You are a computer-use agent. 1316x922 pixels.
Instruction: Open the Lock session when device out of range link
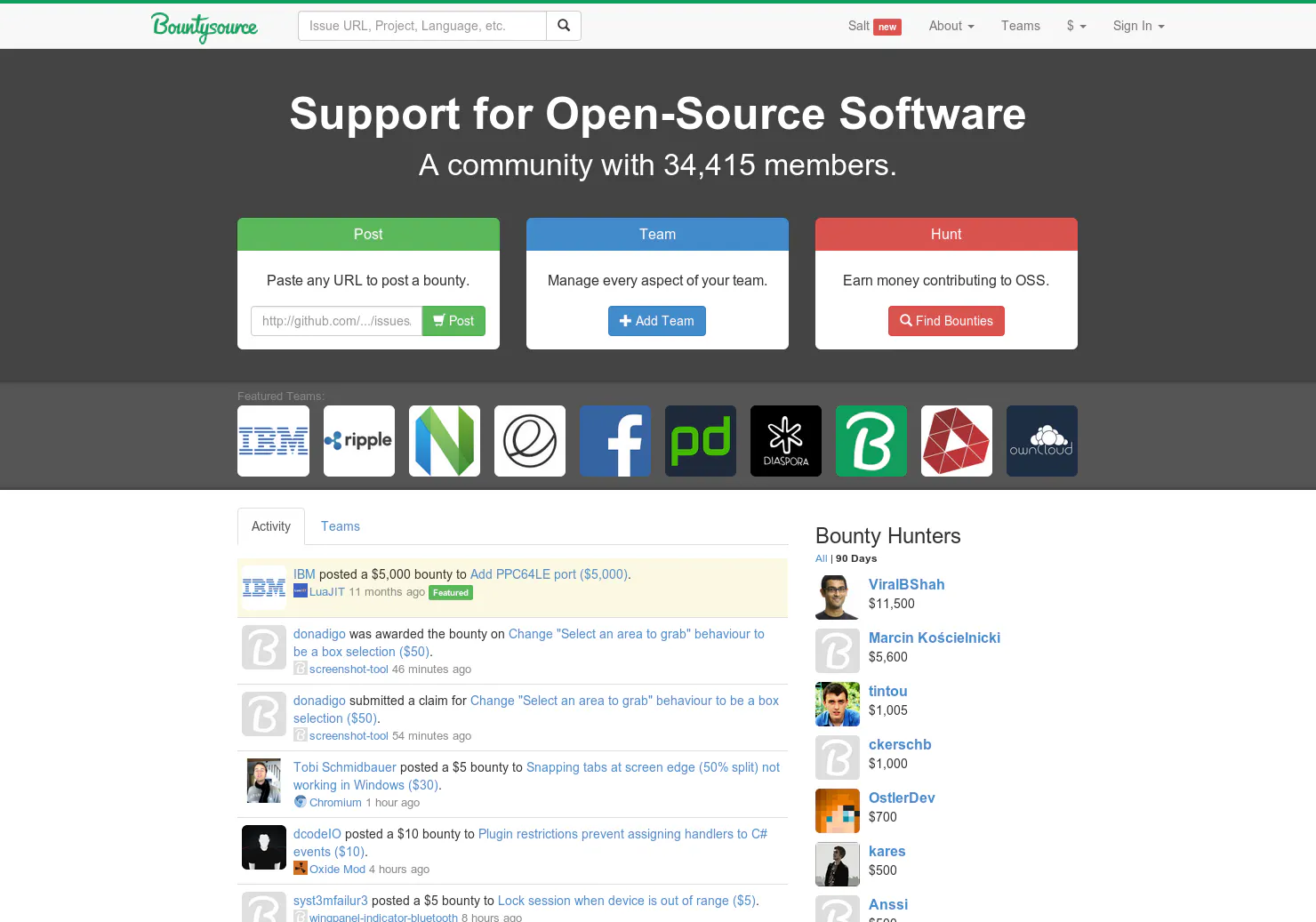tap(627, 901)
